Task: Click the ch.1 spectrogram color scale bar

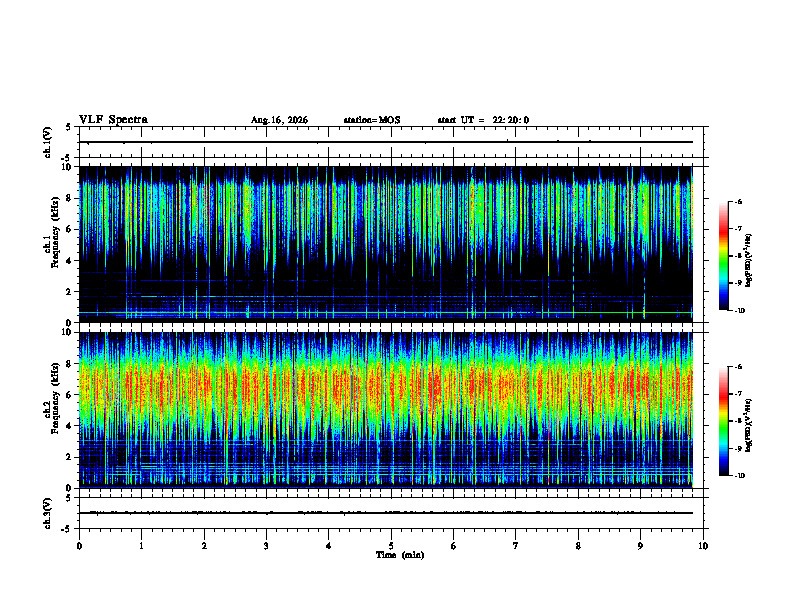Action: coord(724,256)
